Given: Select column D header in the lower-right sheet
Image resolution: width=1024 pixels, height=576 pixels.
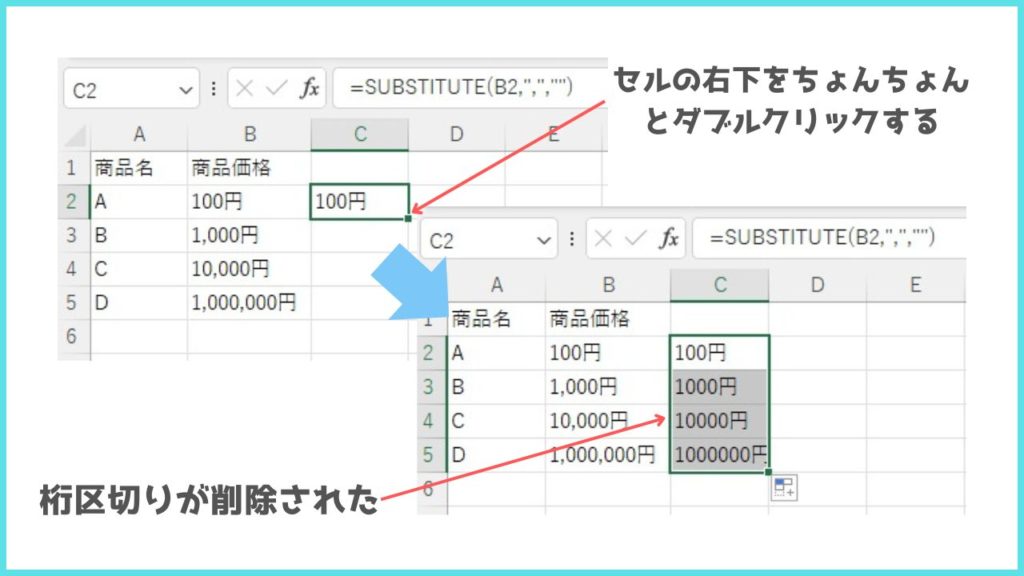Looking at the screenshot, I should (817, 286).
